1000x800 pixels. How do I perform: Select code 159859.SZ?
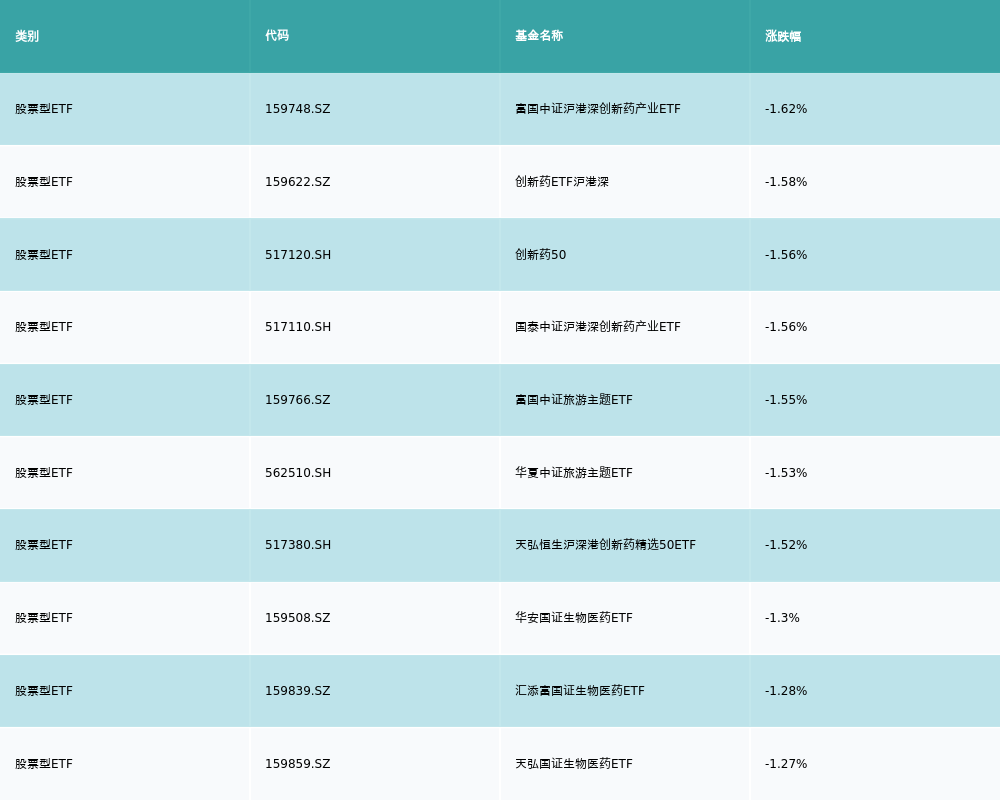(297, 764)
